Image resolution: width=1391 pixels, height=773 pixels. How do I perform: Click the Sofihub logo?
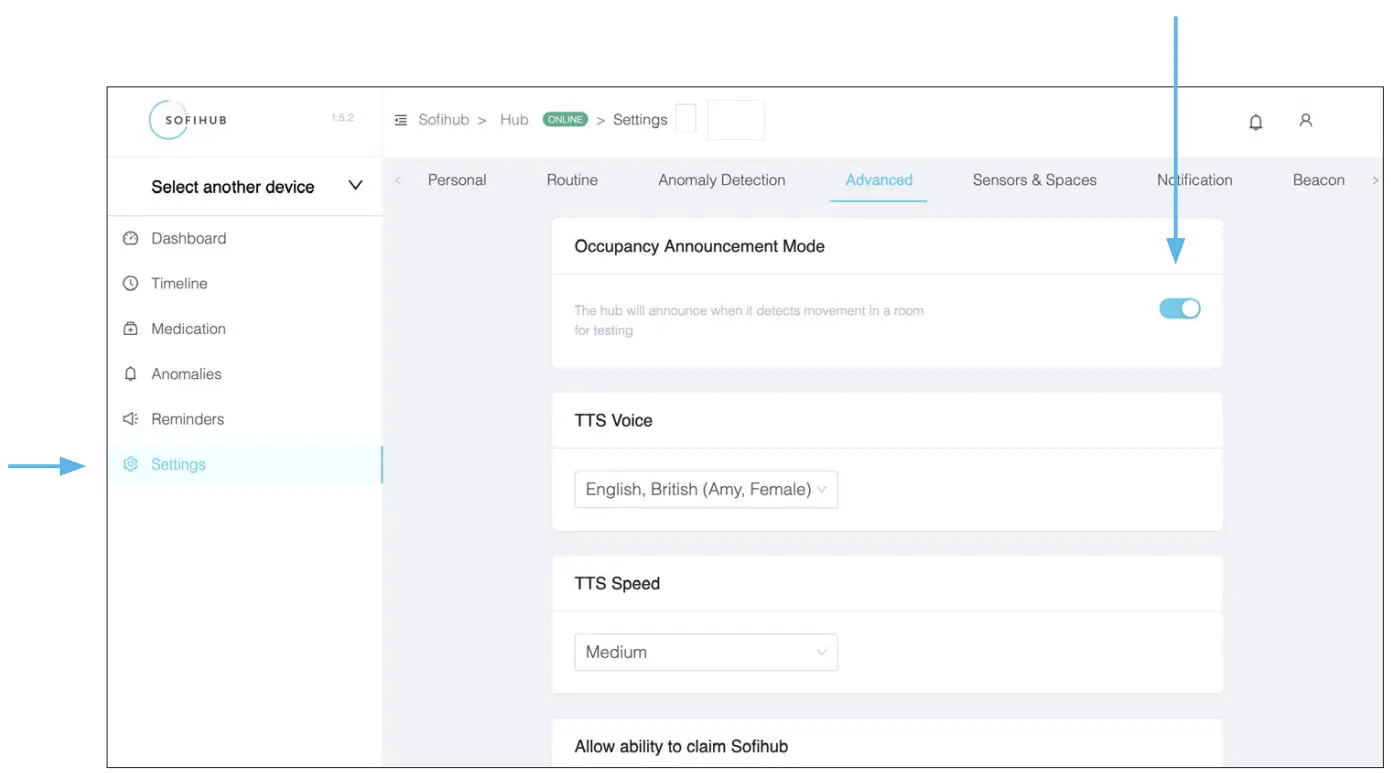188,120
